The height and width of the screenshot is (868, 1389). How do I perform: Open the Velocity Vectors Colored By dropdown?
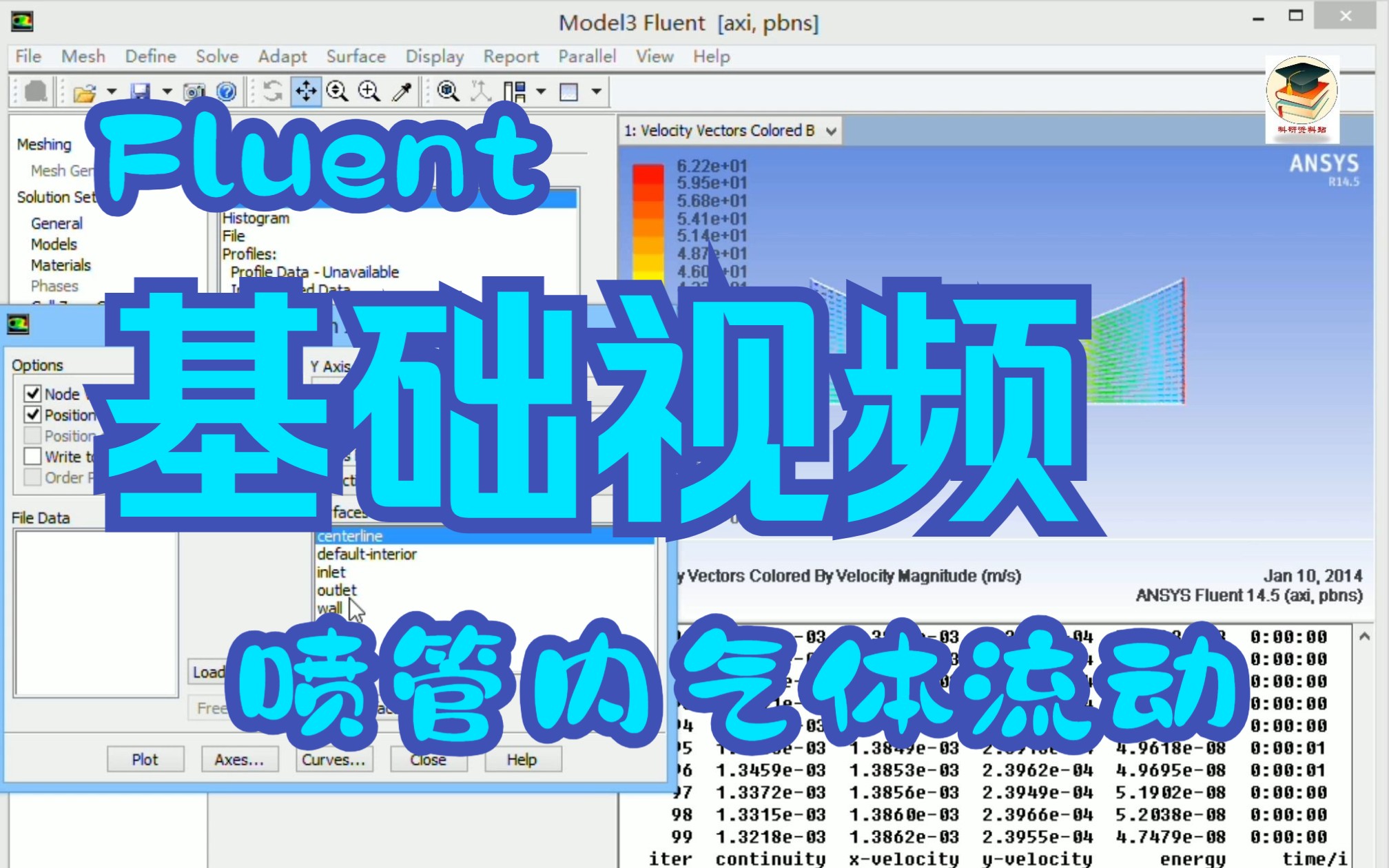tap(832, 130)
